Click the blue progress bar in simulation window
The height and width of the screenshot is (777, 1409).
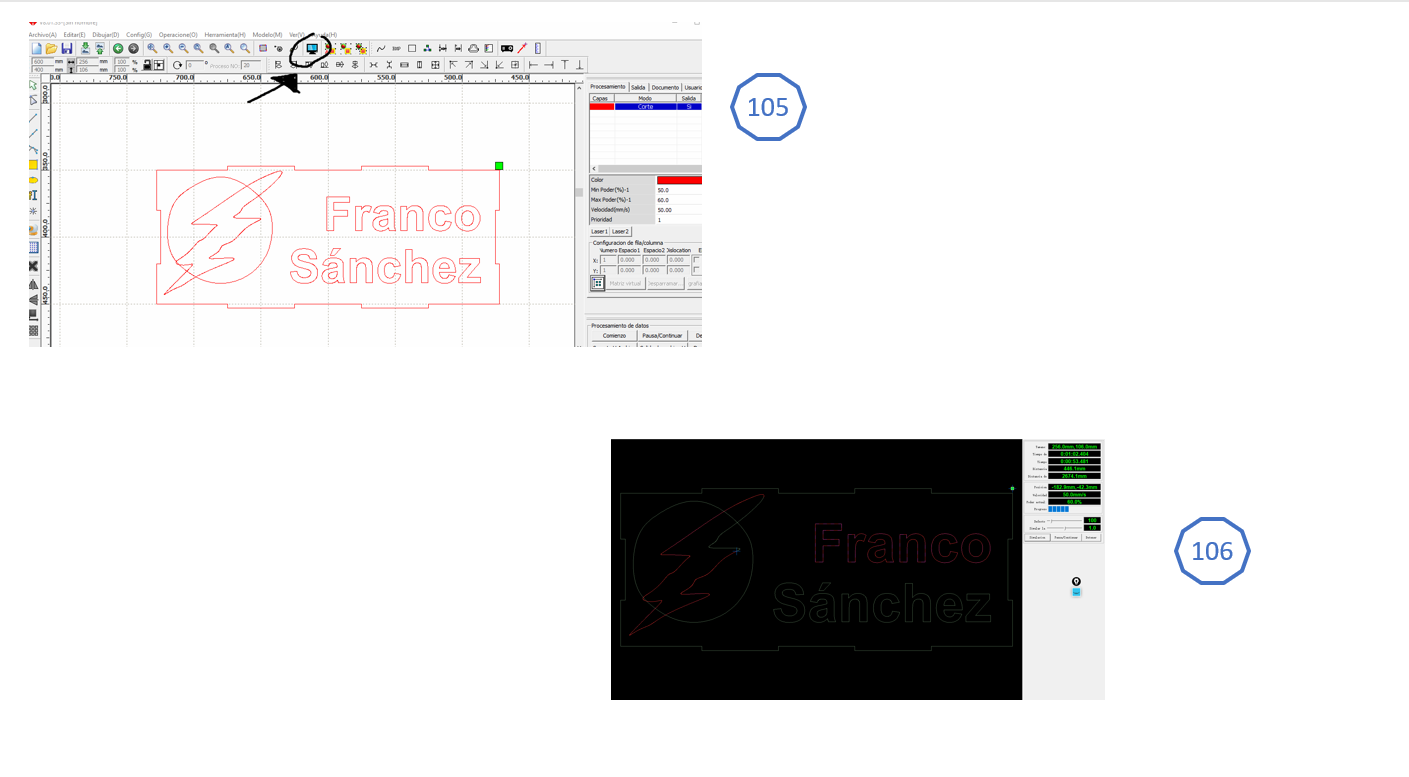click(1059, 509)
